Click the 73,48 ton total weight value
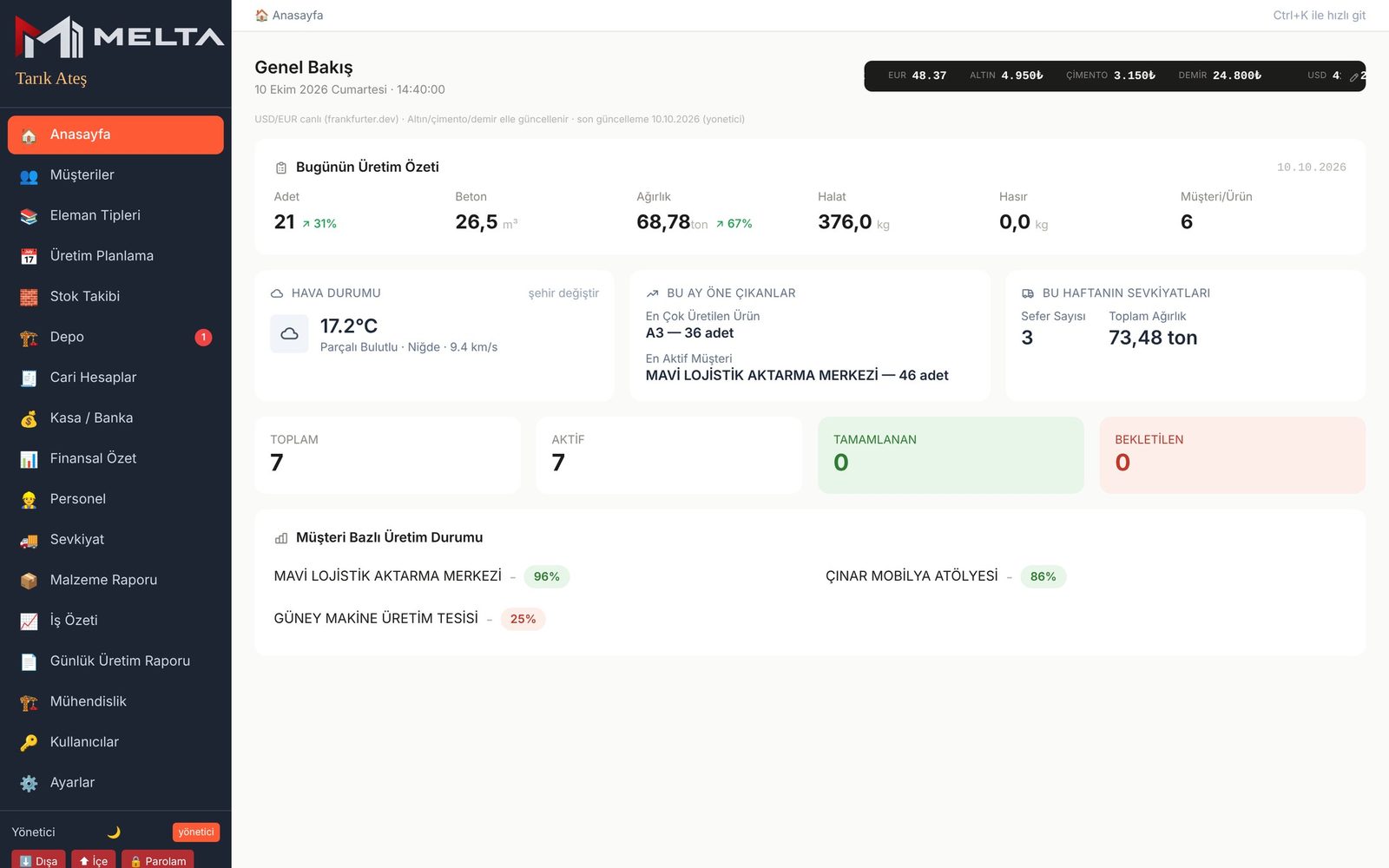This screenshot has height=868, width=1389. [1153, 338]
